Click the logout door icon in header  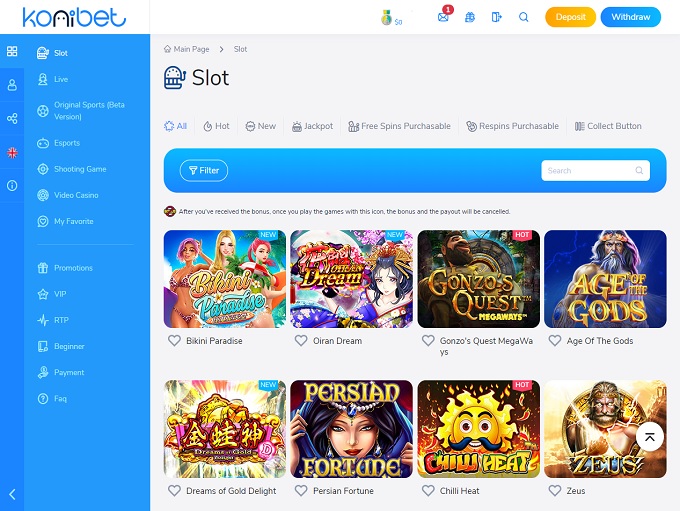pyautogui.click(x=497, y=17)
